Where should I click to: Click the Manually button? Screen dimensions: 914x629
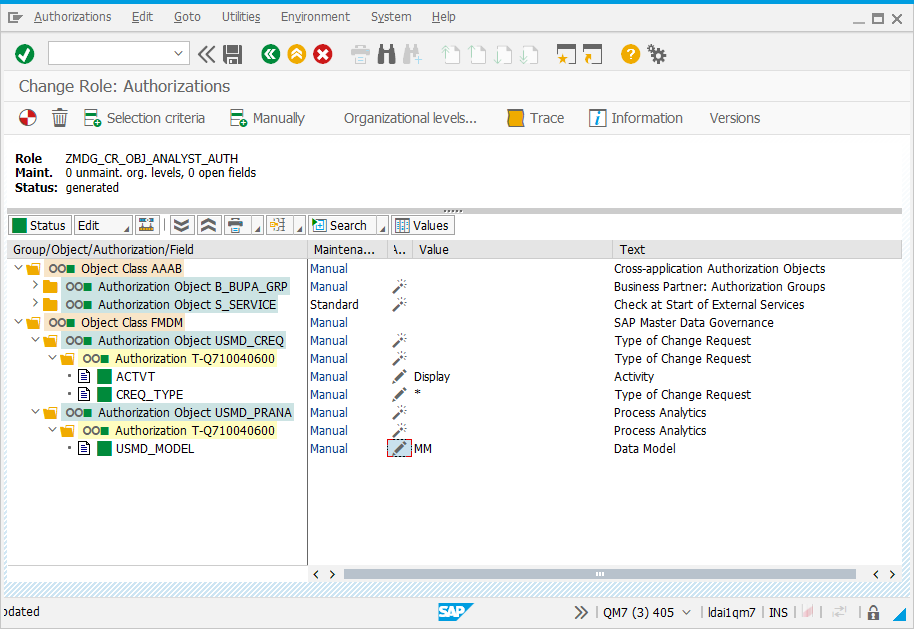(x=268, y=118)
